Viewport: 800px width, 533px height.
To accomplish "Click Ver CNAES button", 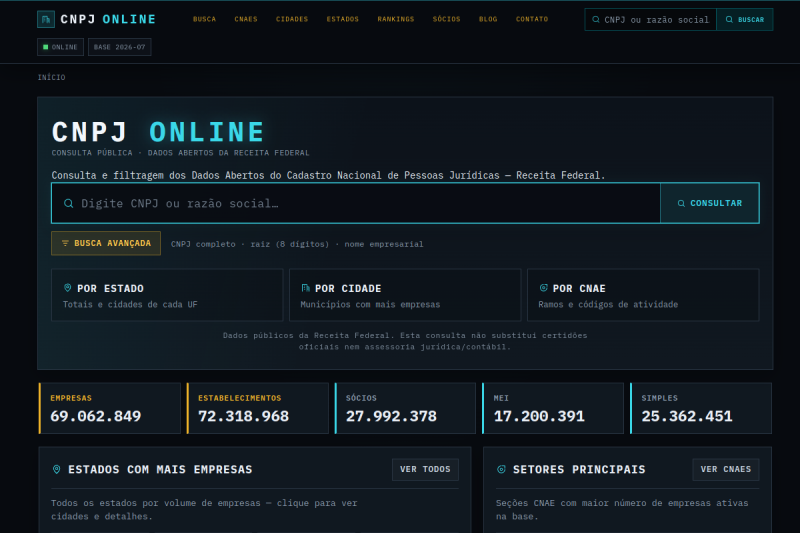I will click(x=726, y=469).
